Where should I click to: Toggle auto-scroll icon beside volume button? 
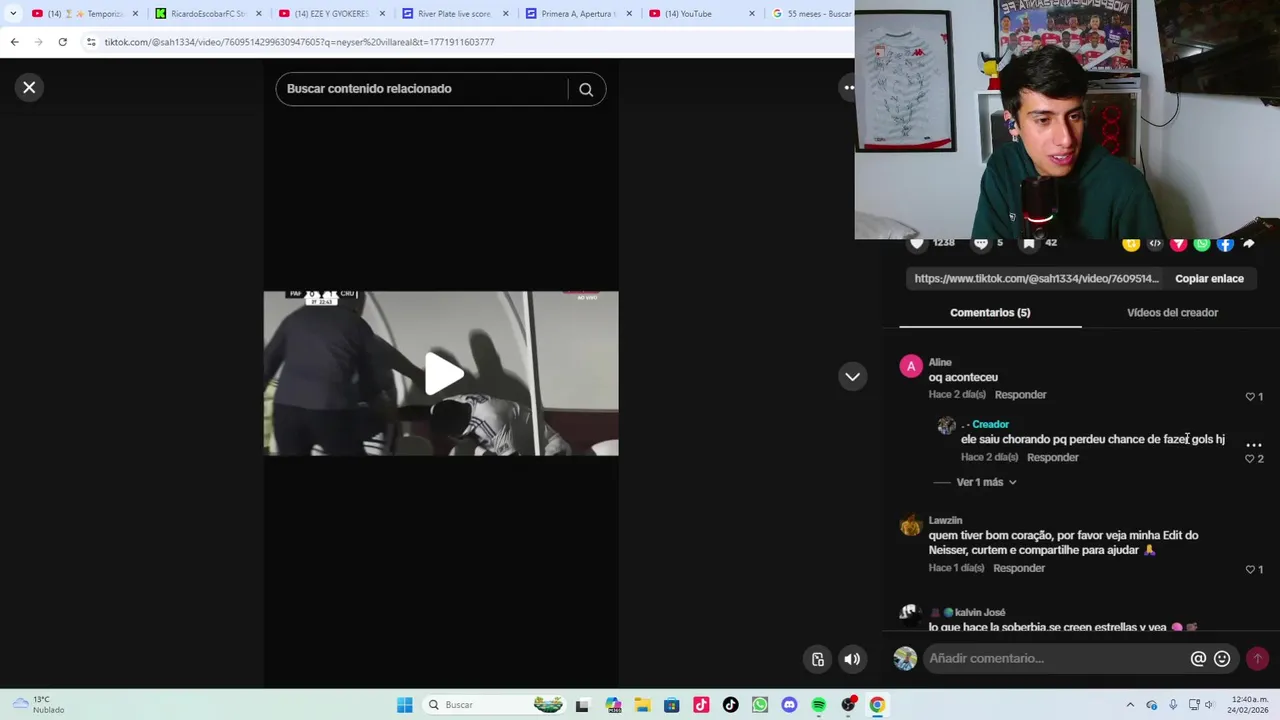click(818, 659)
